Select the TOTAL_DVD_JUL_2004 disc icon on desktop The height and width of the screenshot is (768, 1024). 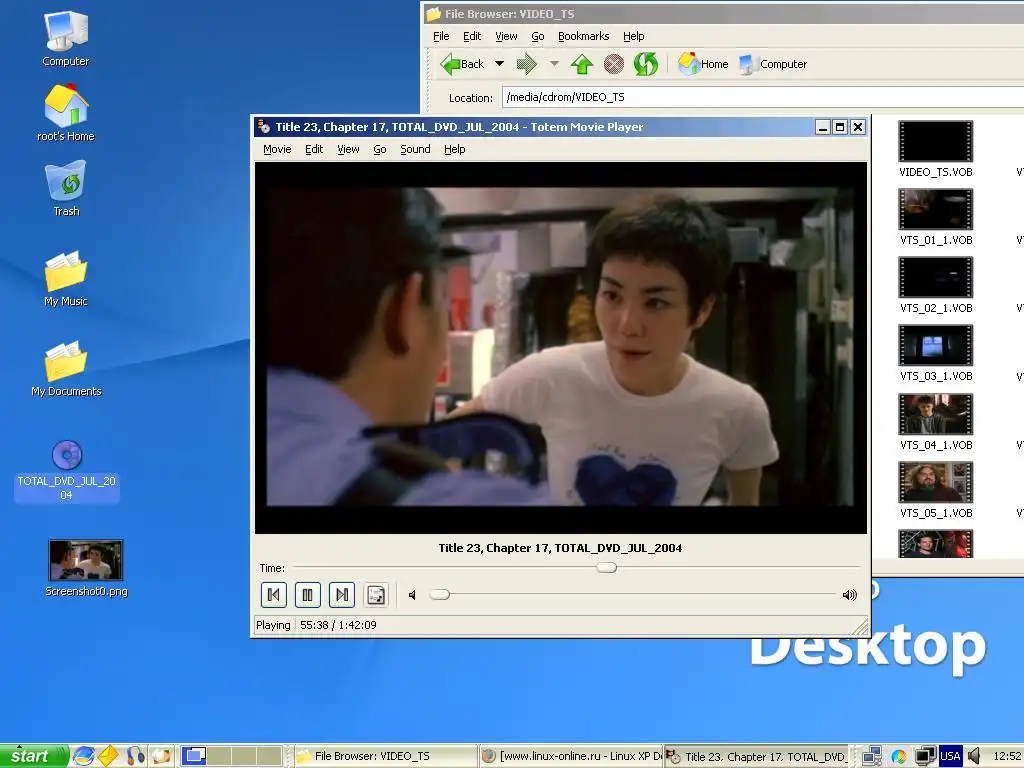point(66,456)
